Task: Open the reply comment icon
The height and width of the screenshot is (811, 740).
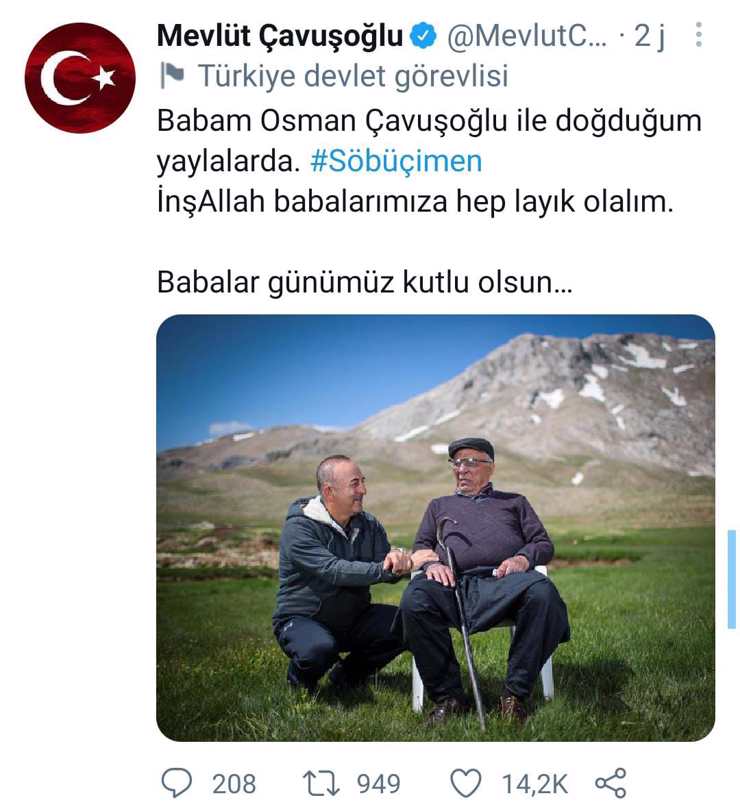Action: point(176,783)
